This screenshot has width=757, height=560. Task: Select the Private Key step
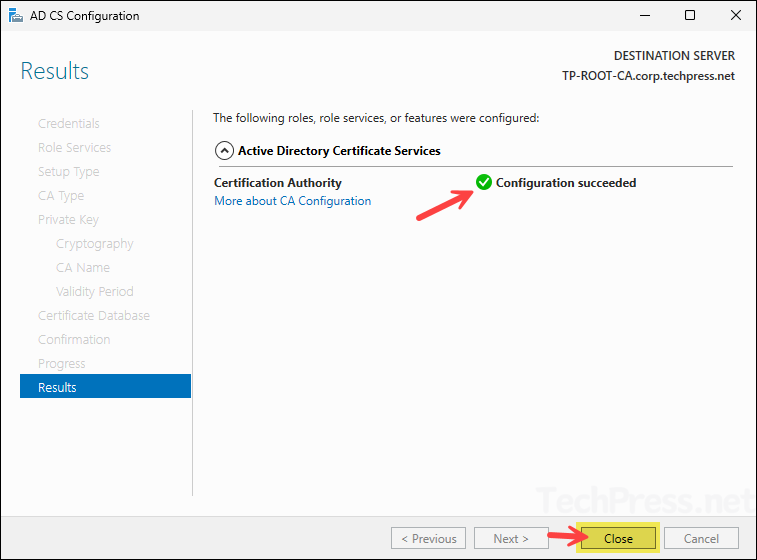tap(68, 220)
